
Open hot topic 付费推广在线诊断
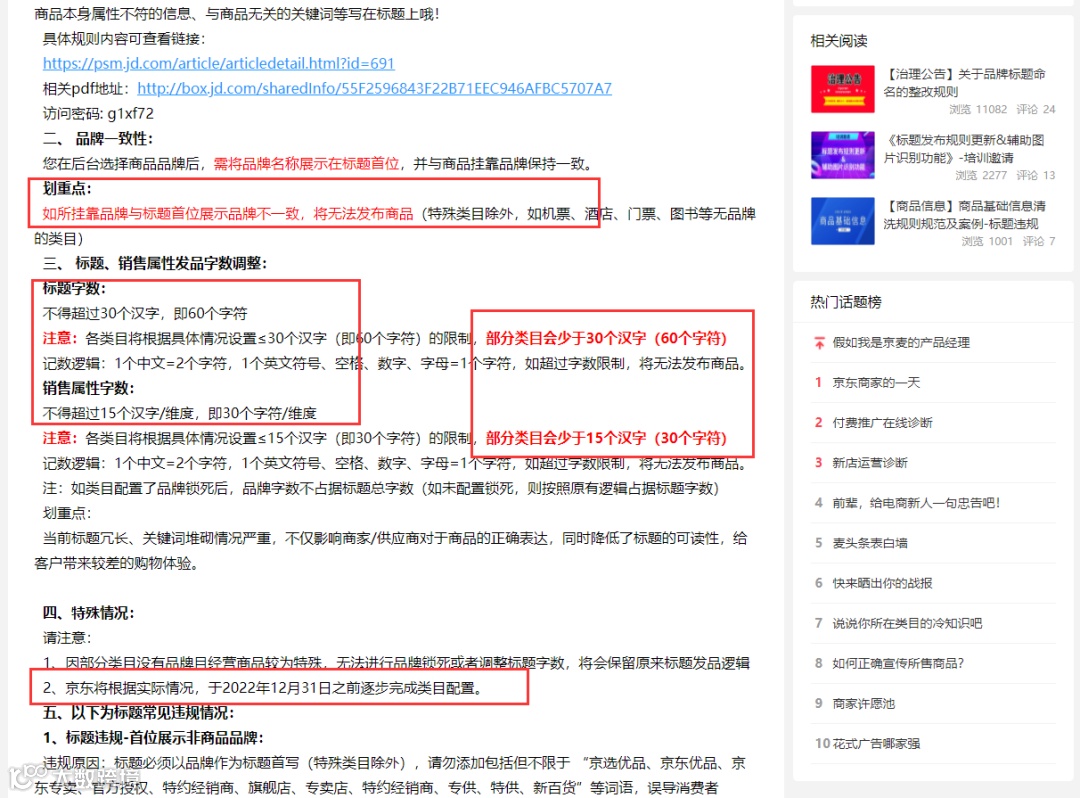click(x=882, y=423)
